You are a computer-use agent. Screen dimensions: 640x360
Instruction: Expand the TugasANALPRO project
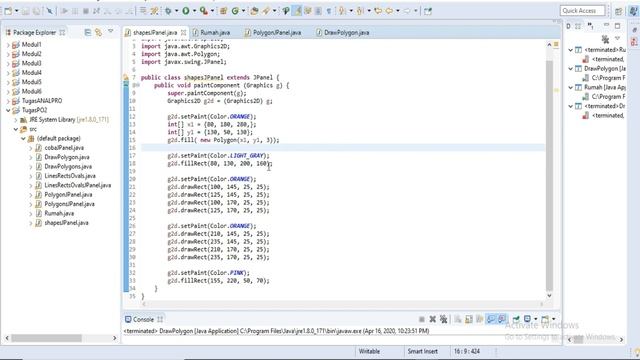[x=8, y=101]
